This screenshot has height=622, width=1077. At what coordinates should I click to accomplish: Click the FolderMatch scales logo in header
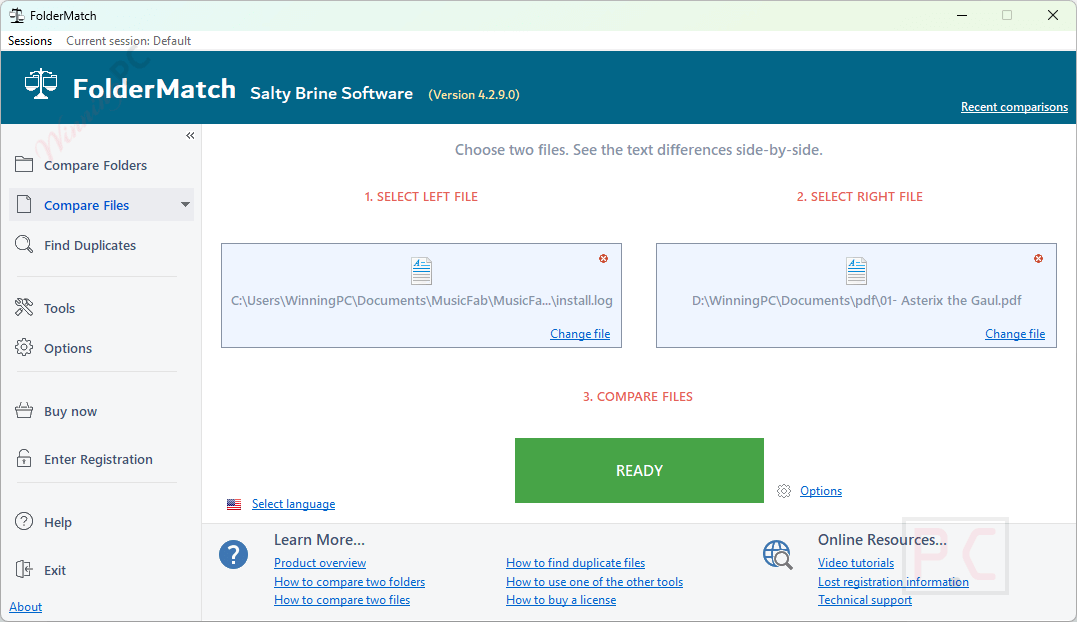41,84
